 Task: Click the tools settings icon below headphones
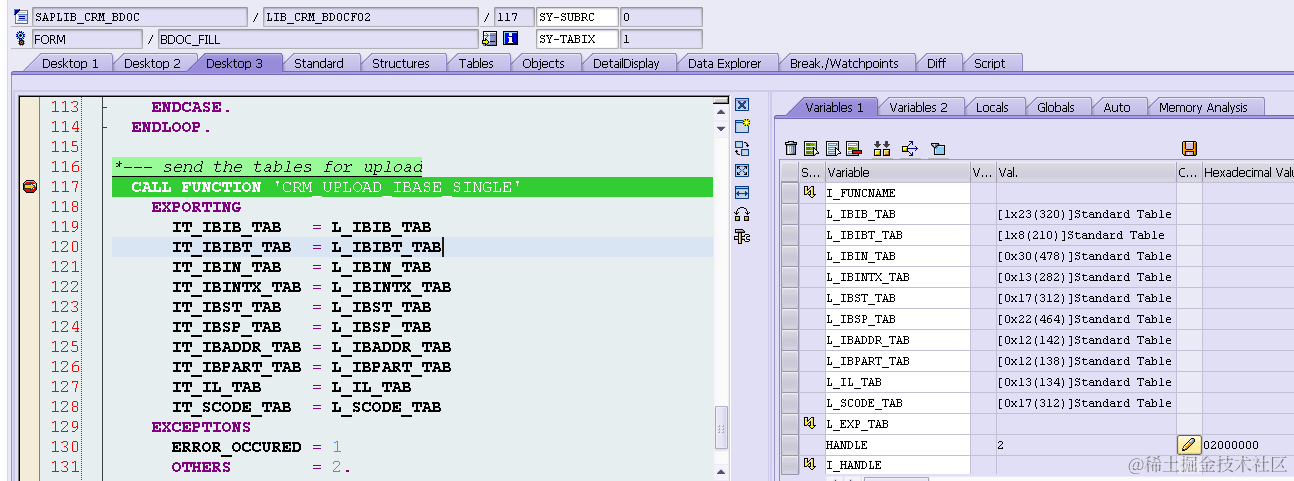742,236
